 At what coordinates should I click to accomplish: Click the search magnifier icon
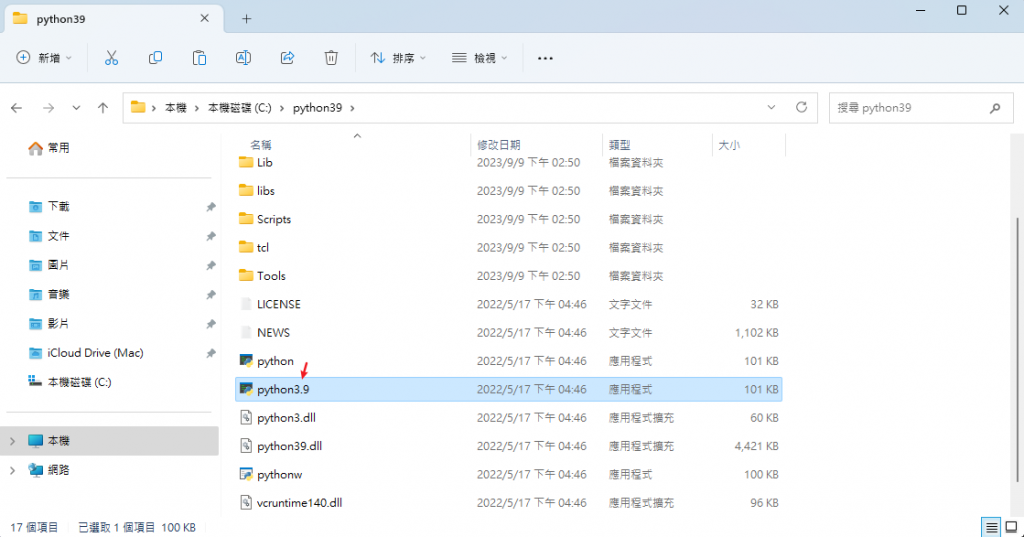click(995, 108)
